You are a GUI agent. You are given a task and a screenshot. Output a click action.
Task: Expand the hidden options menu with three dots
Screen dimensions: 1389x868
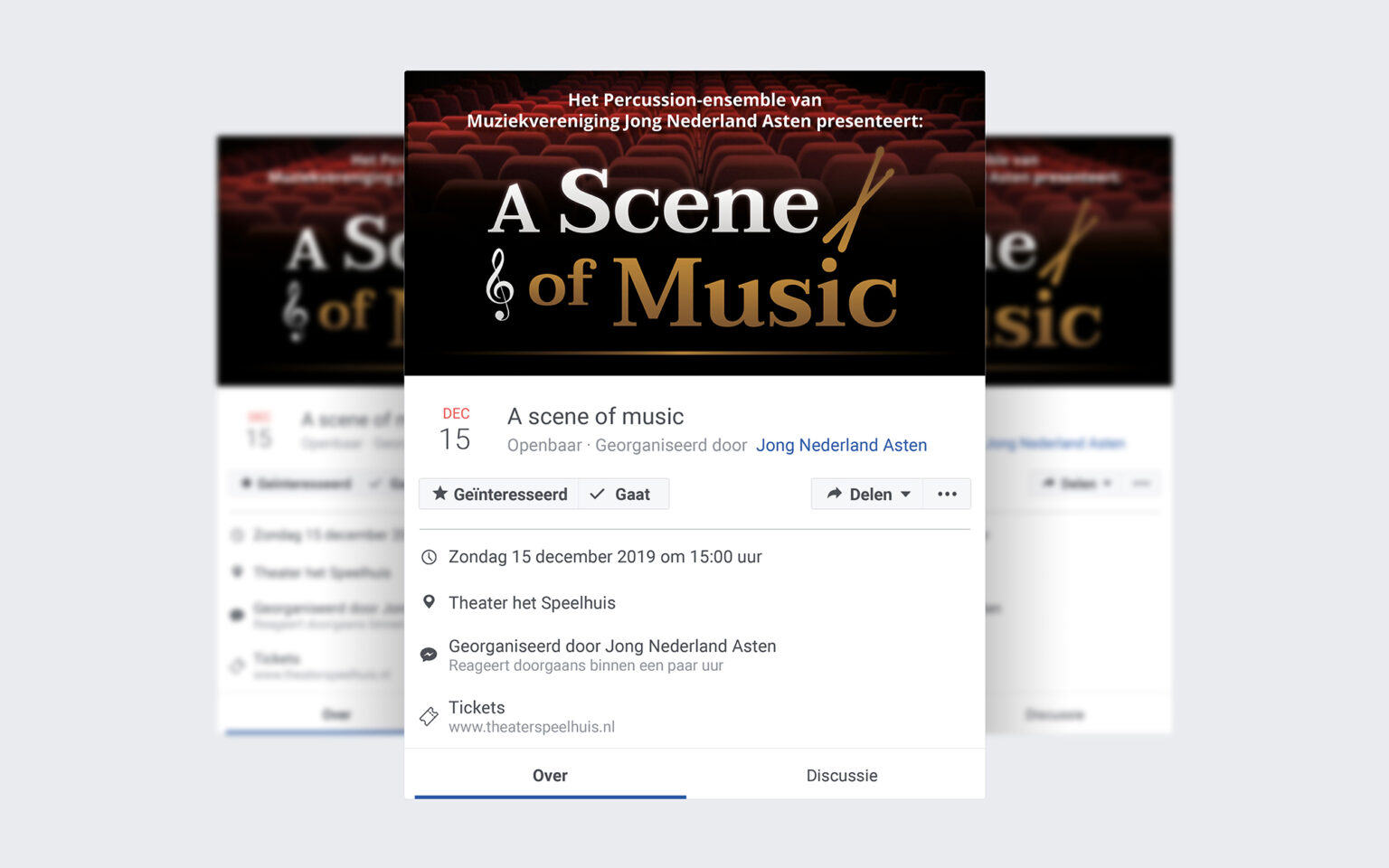pos(946,494)
